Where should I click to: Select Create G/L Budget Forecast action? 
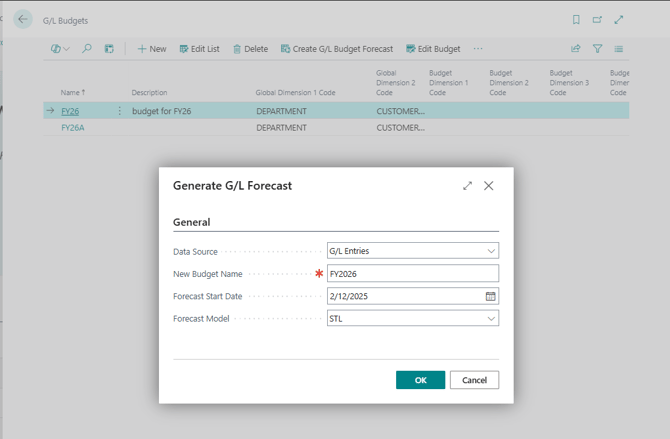click(337, 49)
